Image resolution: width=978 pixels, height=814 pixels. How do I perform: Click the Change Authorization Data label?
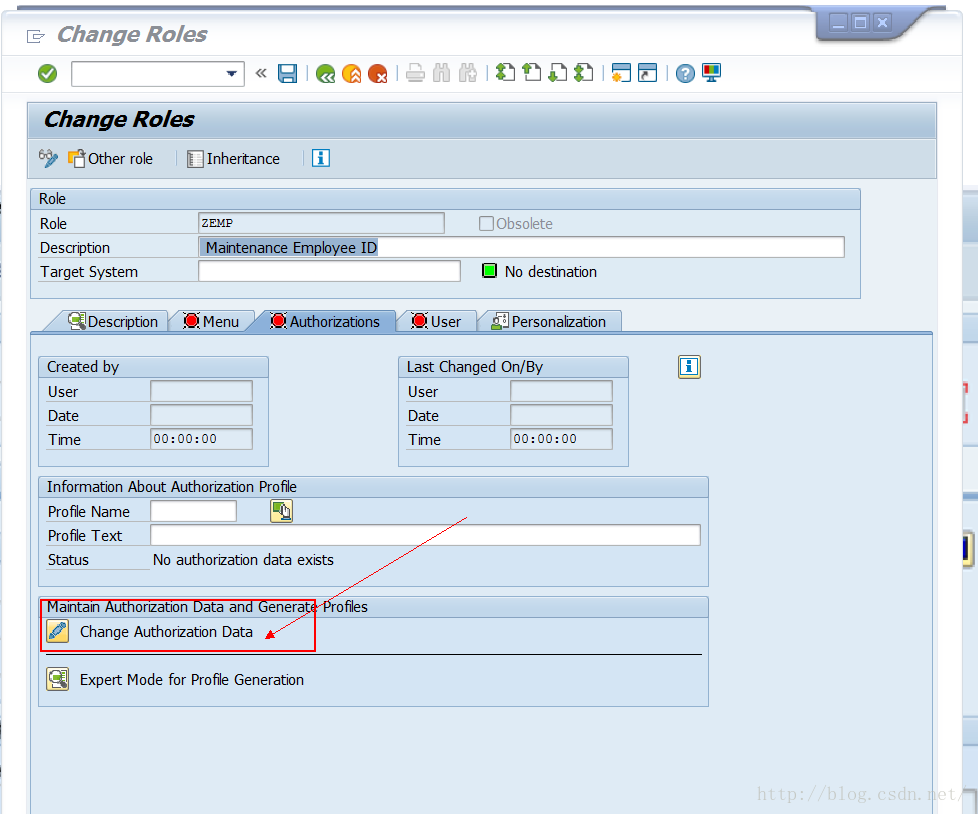[x=166, y=632]
